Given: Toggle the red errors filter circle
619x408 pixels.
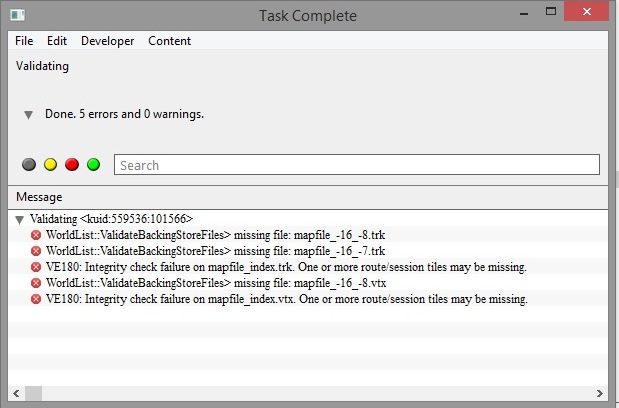Looking at the screenshot, I should pyautogui.click(x=72, y=165).
